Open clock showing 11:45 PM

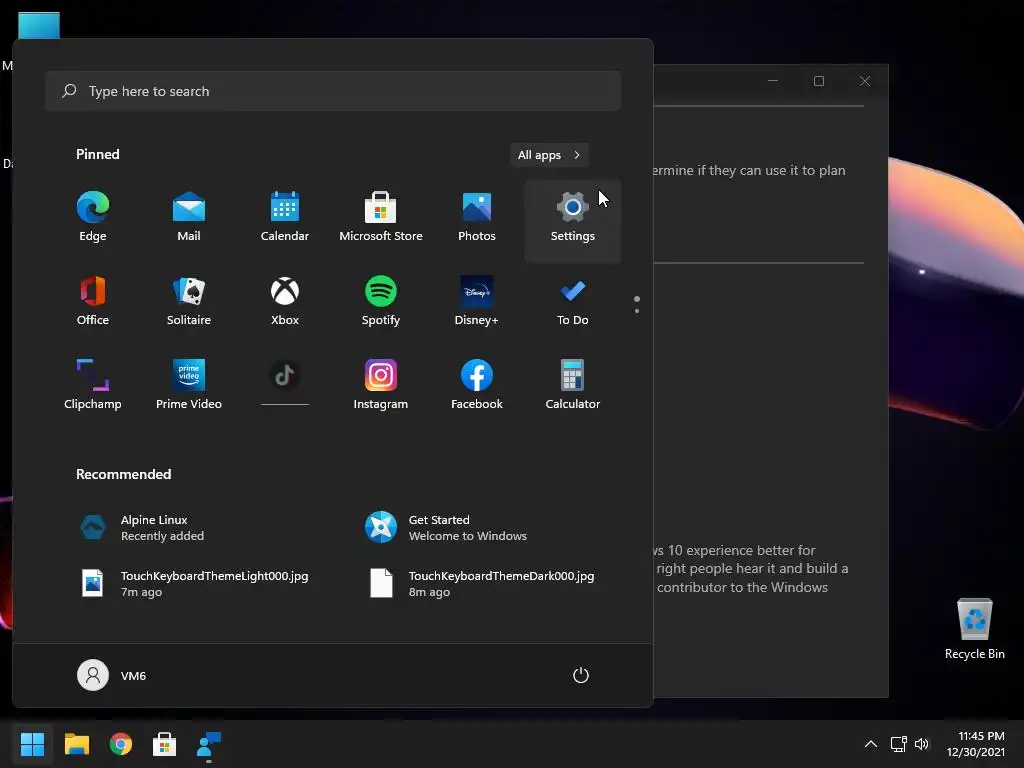click(x=976, y=744)
